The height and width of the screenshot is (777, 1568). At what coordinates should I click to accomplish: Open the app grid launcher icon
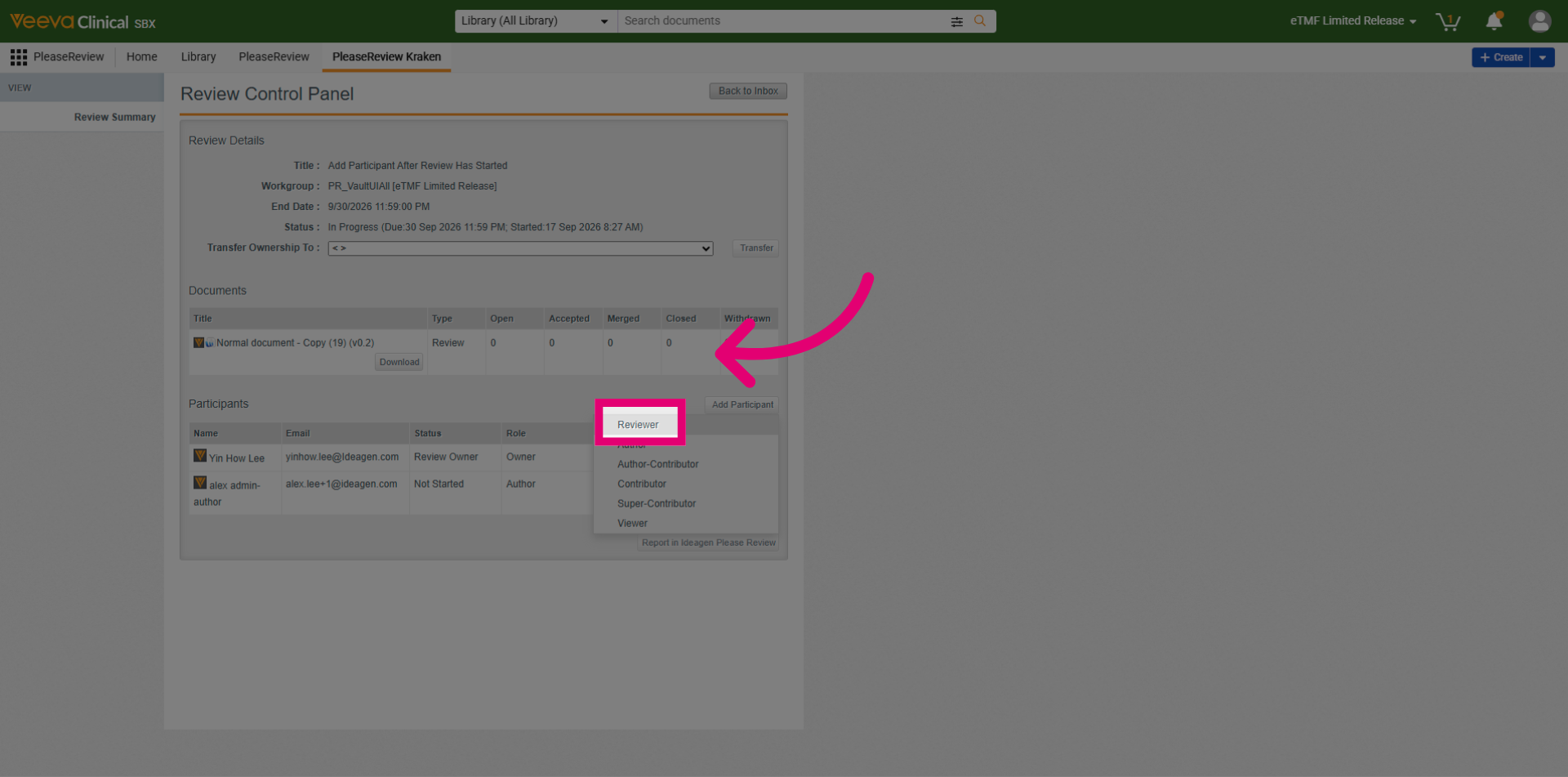[x=19, y=57]
